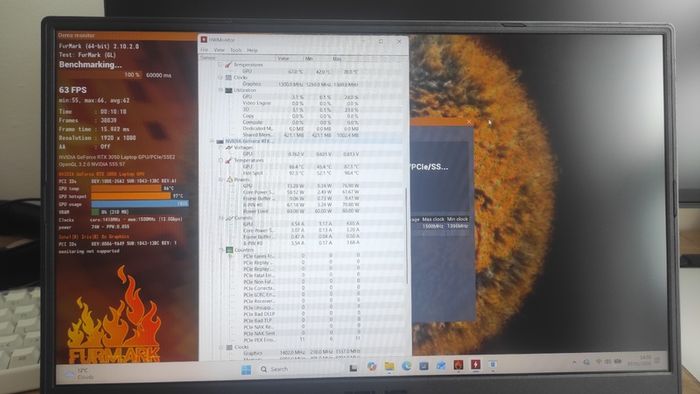Screen dimensions: 700x394
Task: Collapse the Voltages section expander
Action: click(x=221, y=147)
